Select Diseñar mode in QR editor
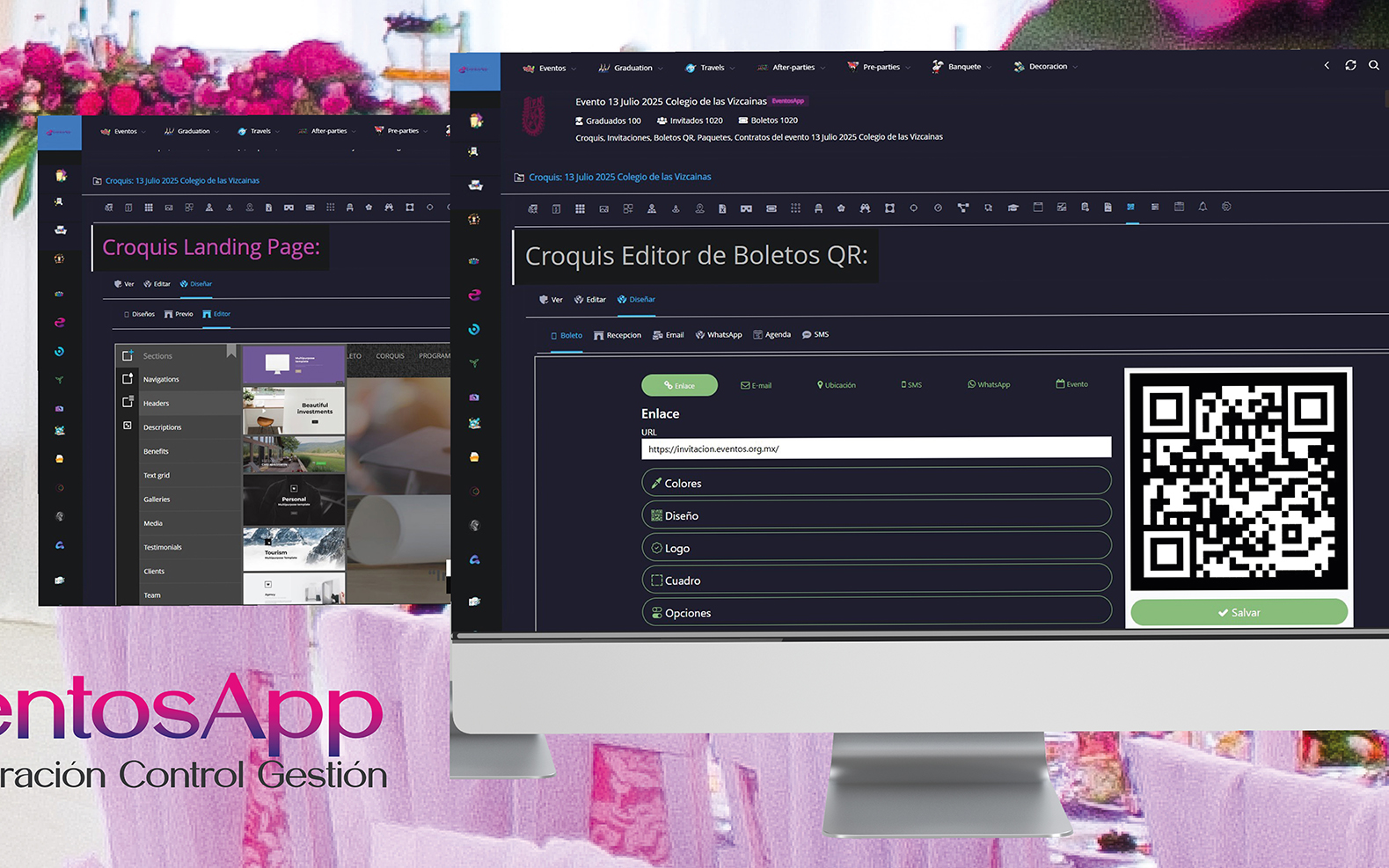Screen dimensions: 1389x868 click(x=637, y=300)
